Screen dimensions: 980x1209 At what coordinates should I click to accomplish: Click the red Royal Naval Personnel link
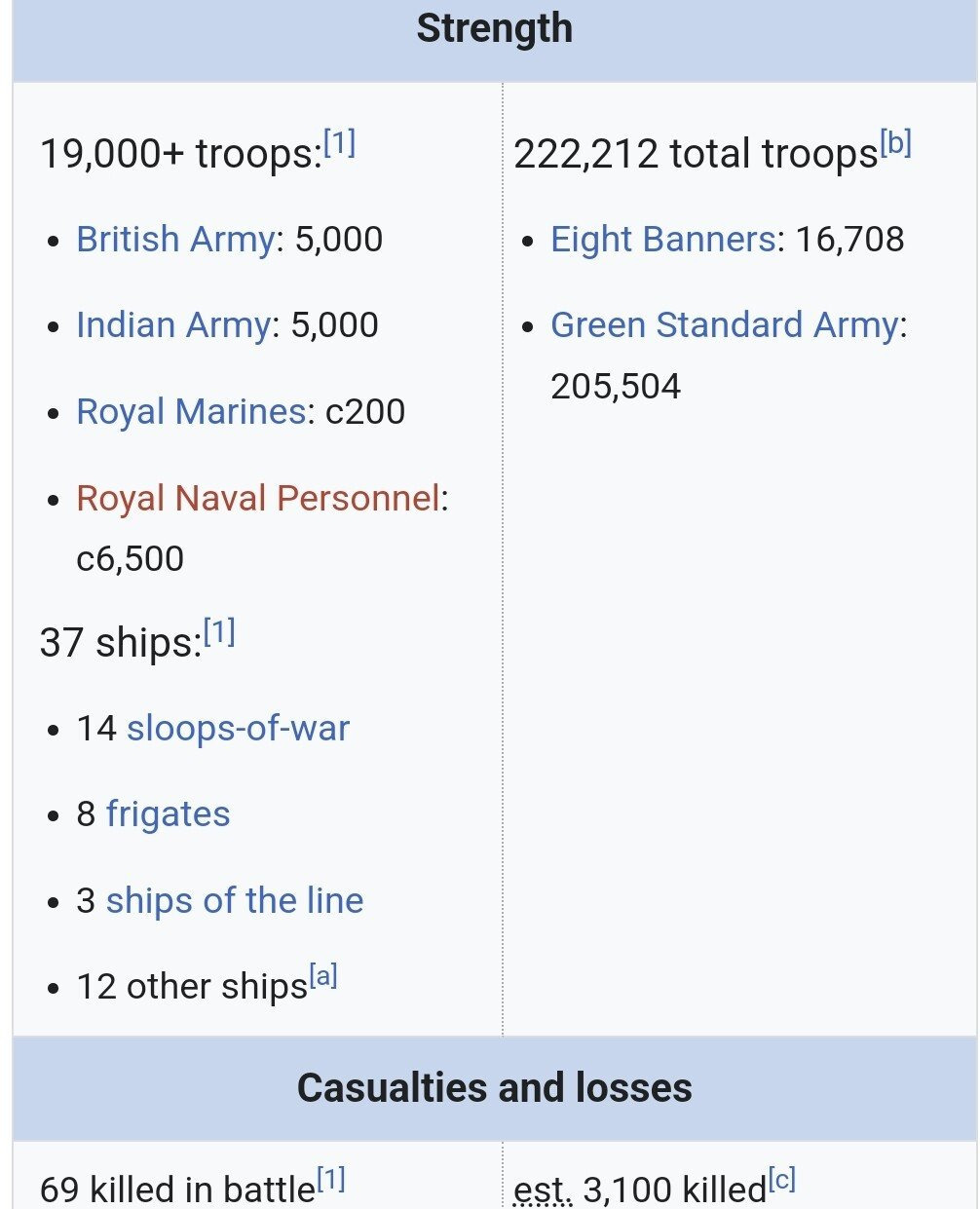point(258,498)
